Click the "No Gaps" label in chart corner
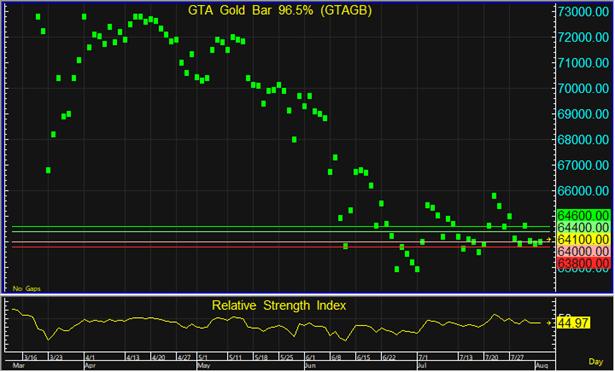The image size is (615, 372). pyautogui.click(x=26, y=288)
